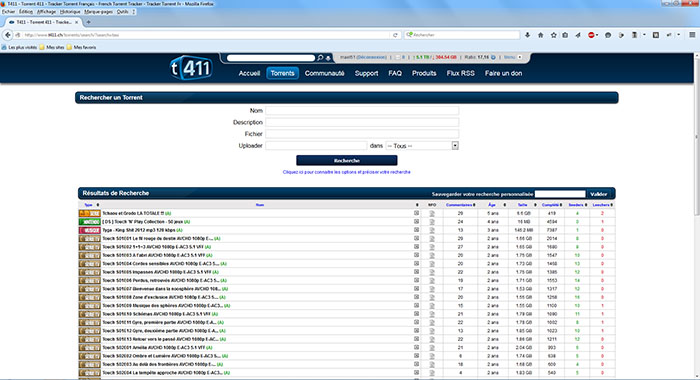The height and width of the screenshot is (380, 700).
Task: Click the ratio info icon in user bar
Action: [493, 58]
